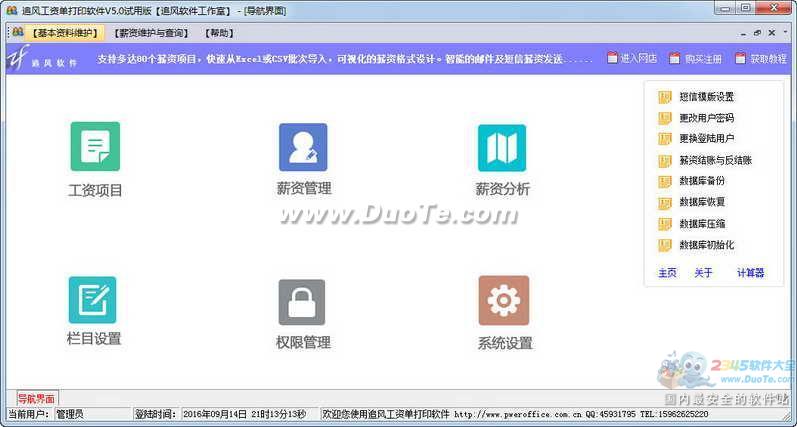
Task: Open the 【薪资维护与查询】 menu
Action: 151,33
